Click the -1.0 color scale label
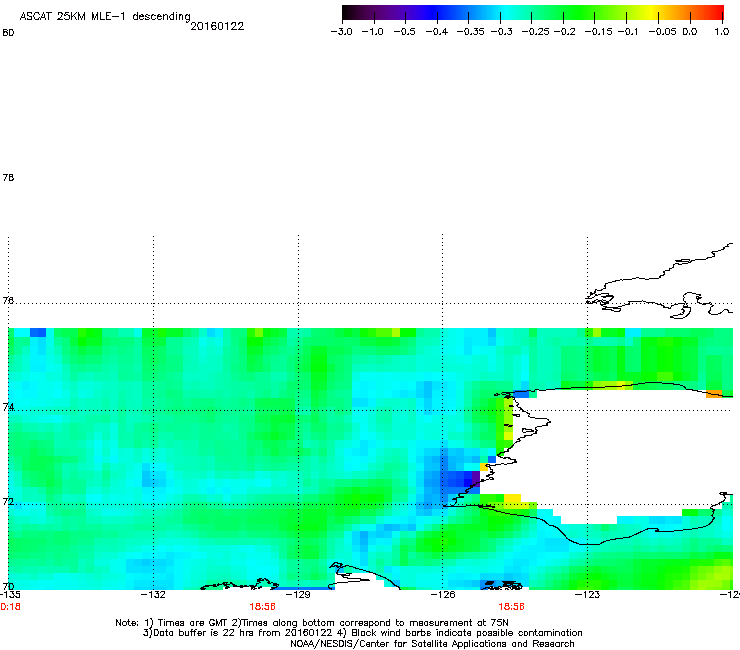Screen dimensions: 740x650 click(372, 32)
